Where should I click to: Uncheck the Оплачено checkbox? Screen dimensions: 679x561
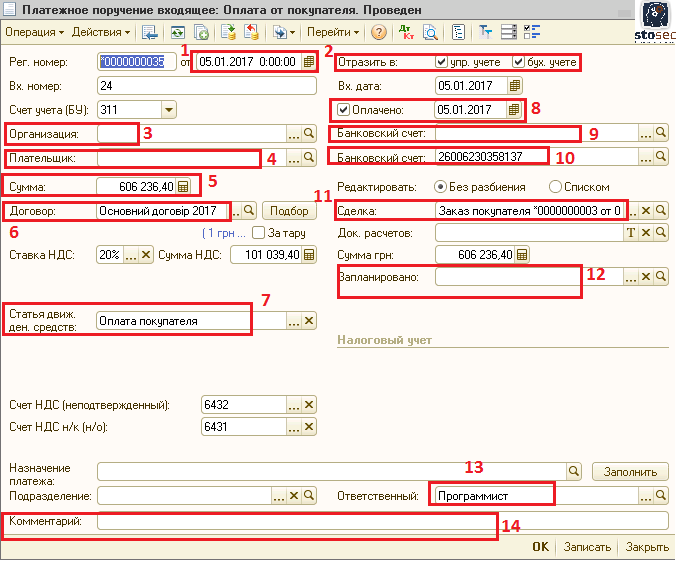pyautogui.click(x=343, y=110)
